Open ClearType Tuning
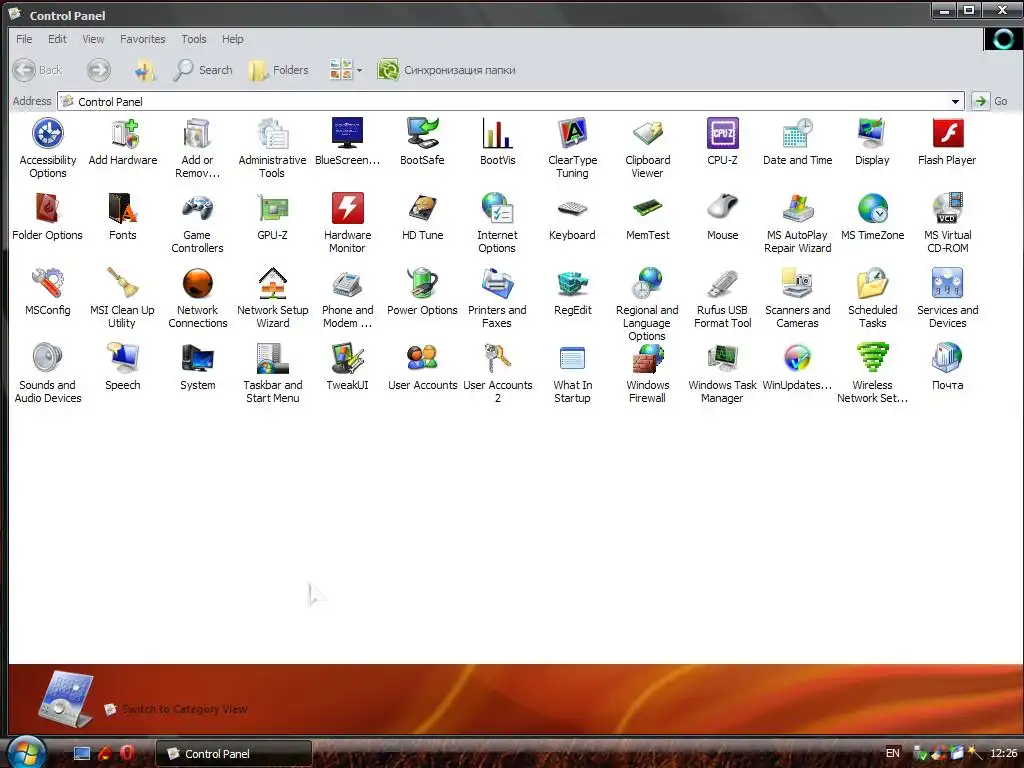Viewport: 1024px width, 768px height. pos(573,148)
